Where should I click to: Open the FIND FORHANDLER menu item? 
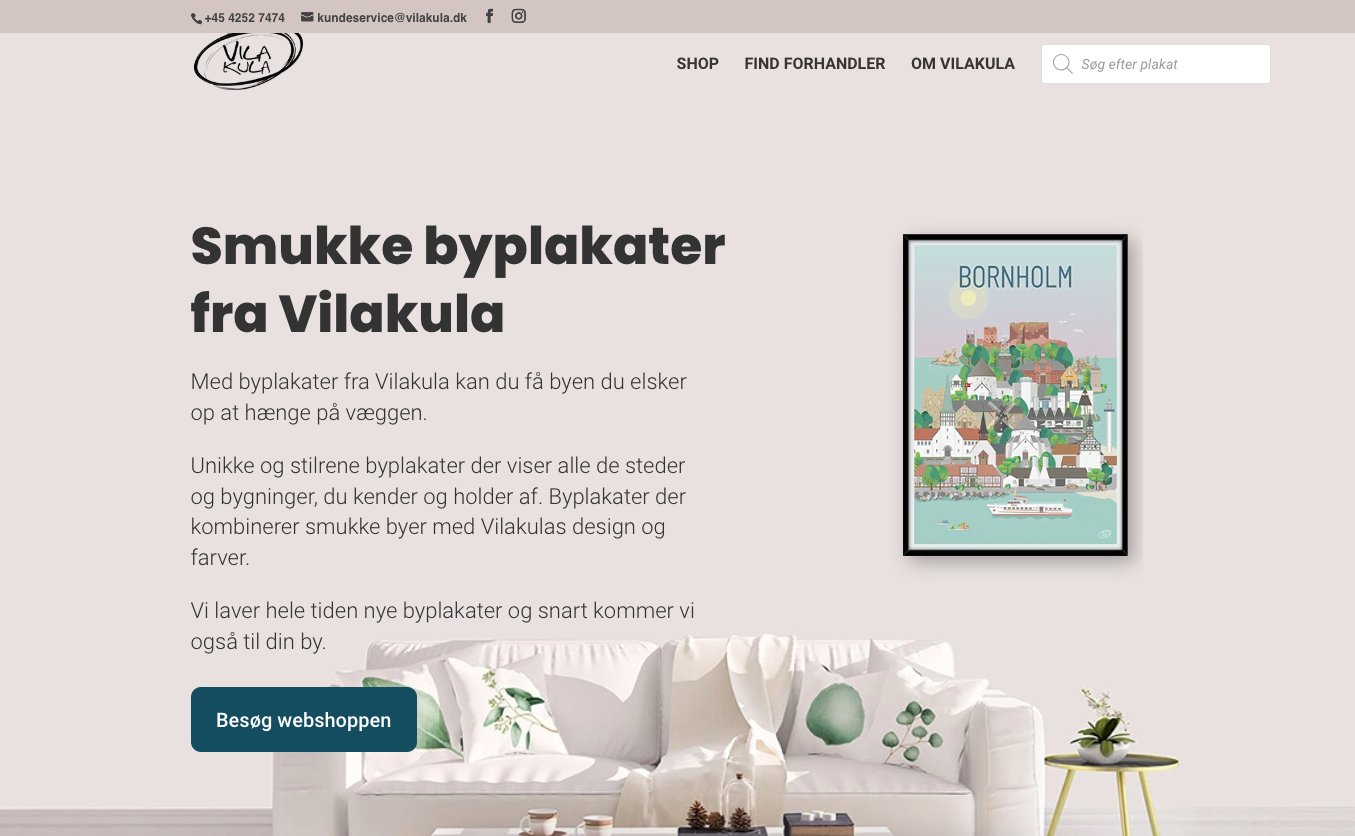pyautogui.click(x=814, y=64)
